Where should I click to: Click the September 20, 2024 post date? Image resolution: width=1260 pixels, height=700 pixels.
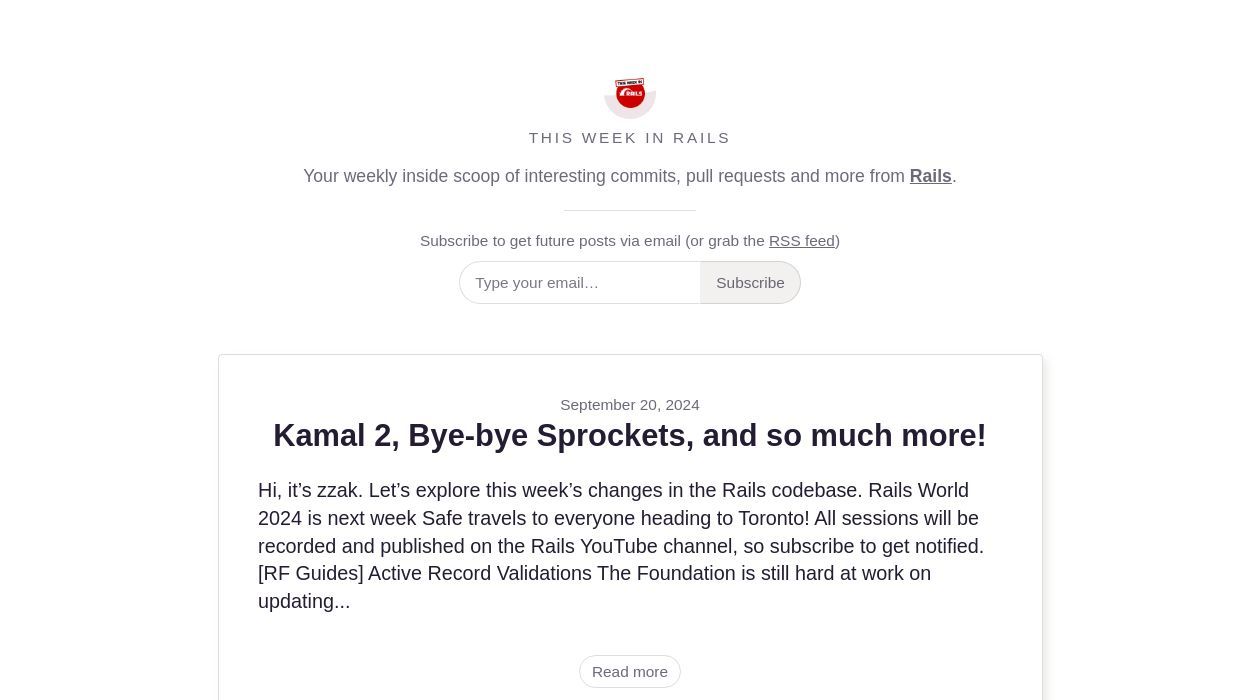(630, 405)
